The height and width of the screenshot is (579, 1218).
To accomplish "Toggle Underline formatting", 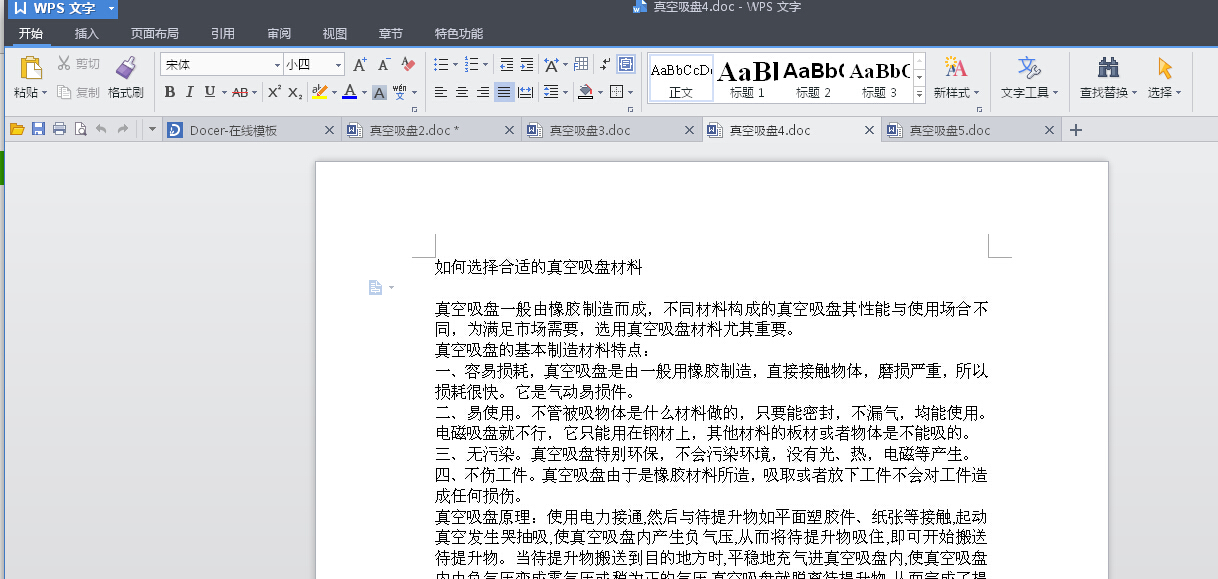I will click(x=209, y=92).
